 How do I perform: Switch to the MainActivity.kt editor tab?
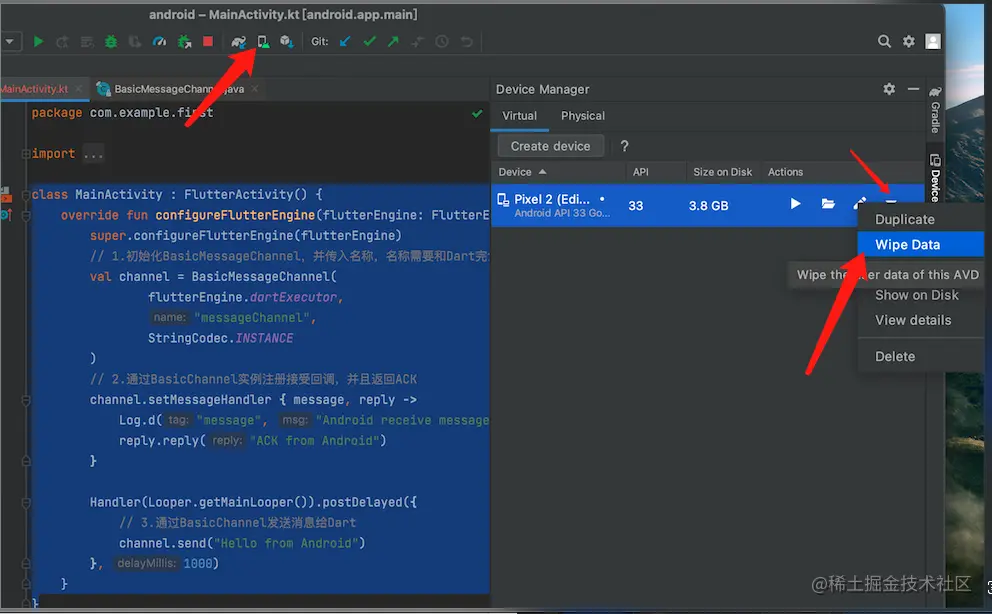(x=34, y=89)
